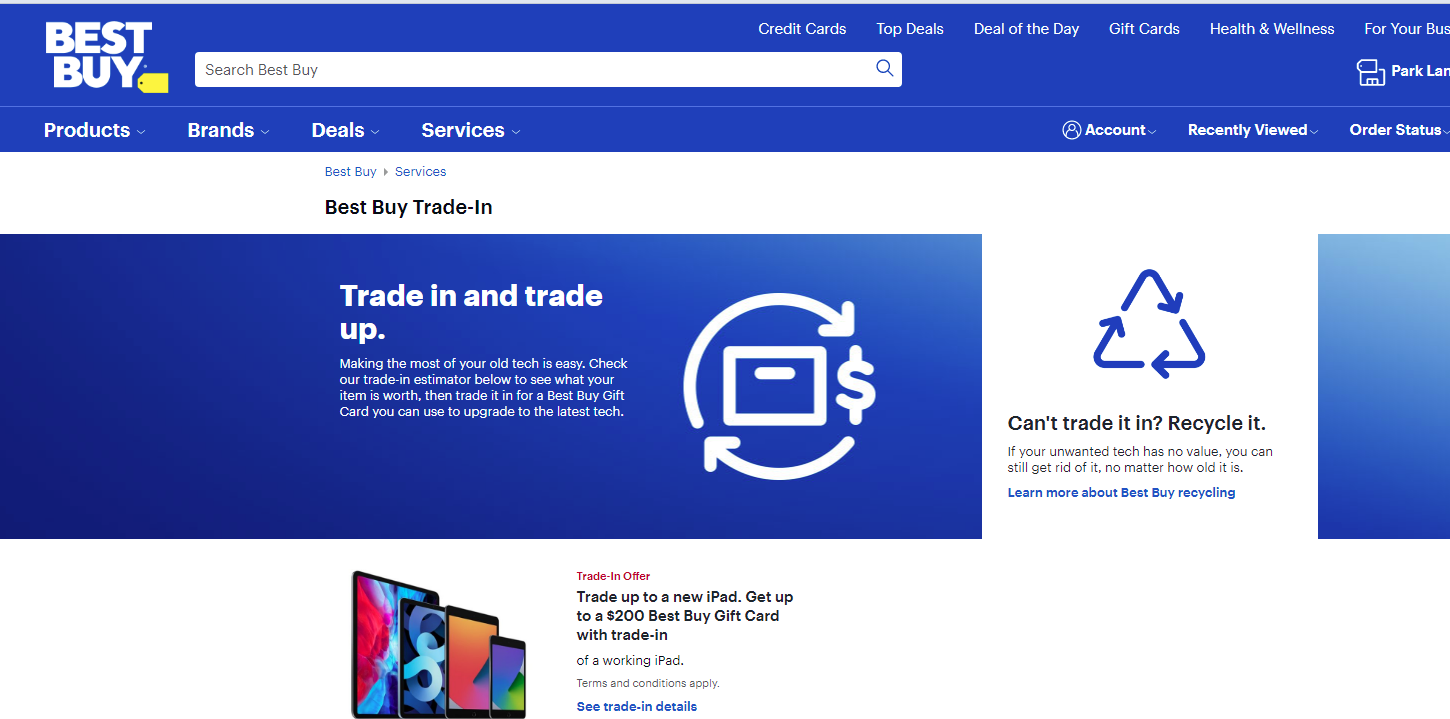Learn more about Best Buy recycling
This screenshot has width=1450, height=719.
tap(1121, 493)
